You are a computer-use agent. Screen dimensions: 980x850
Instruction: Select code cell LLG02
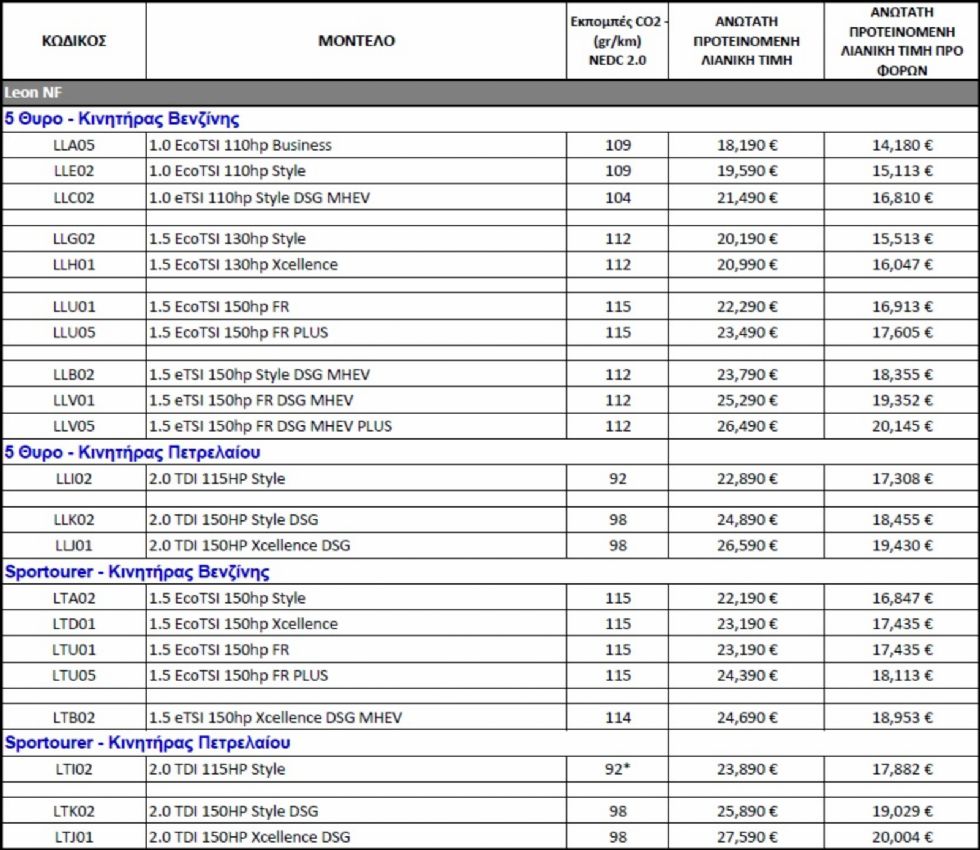(x=74, y=239)
